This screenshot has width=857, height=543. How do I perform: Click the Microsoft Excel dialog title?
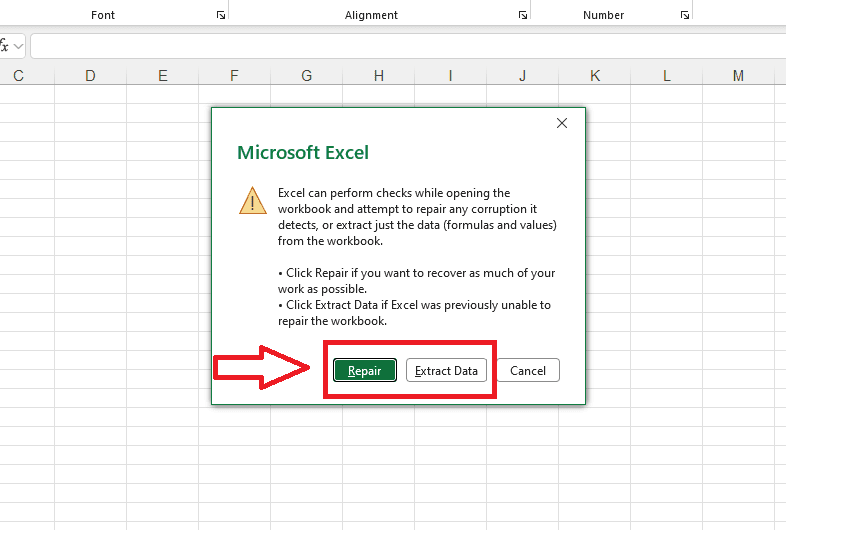pos(303,153)
